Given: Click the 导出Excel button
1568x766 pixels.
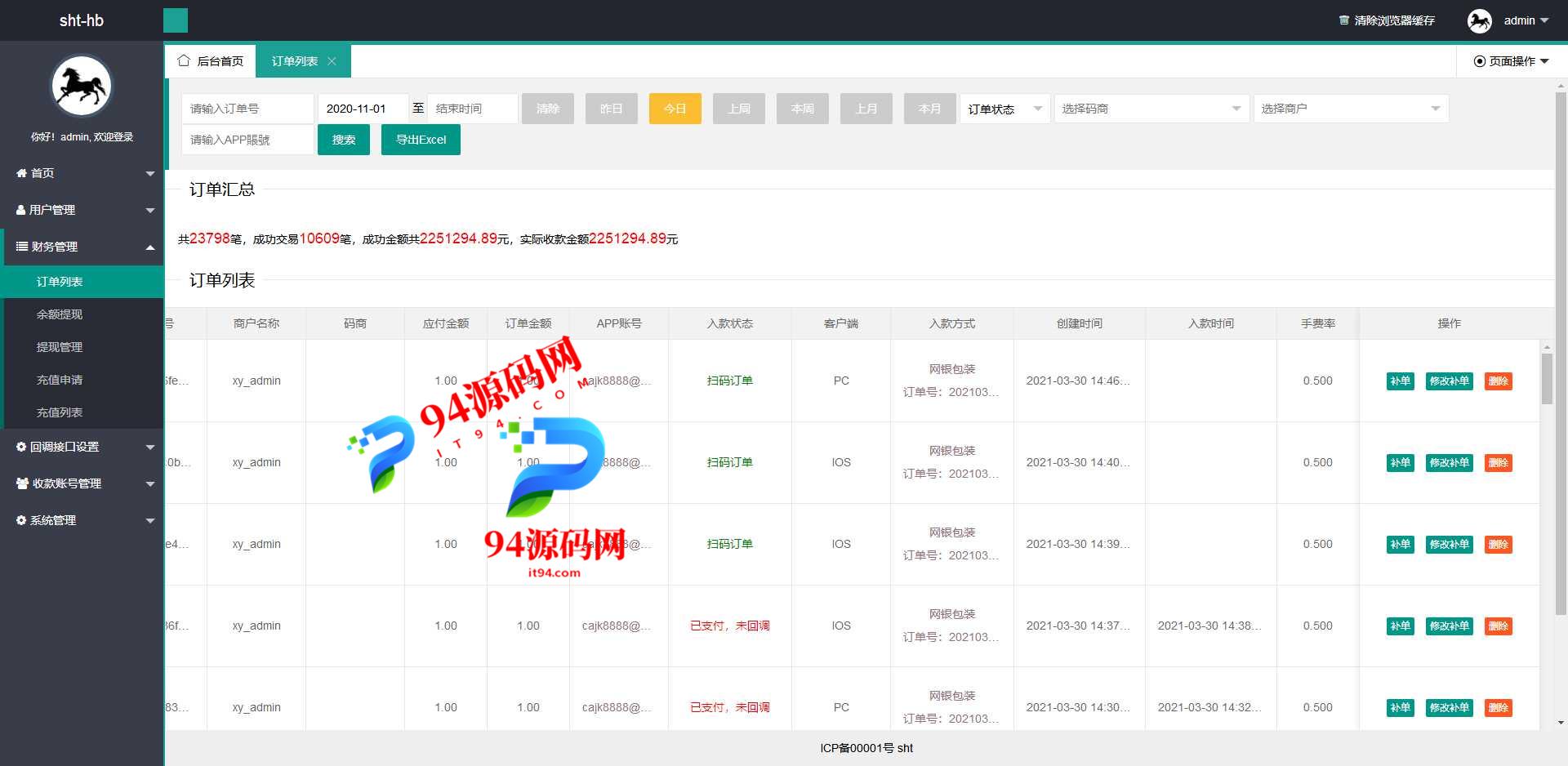Looking at the screenshot, I should click(421, 140).
